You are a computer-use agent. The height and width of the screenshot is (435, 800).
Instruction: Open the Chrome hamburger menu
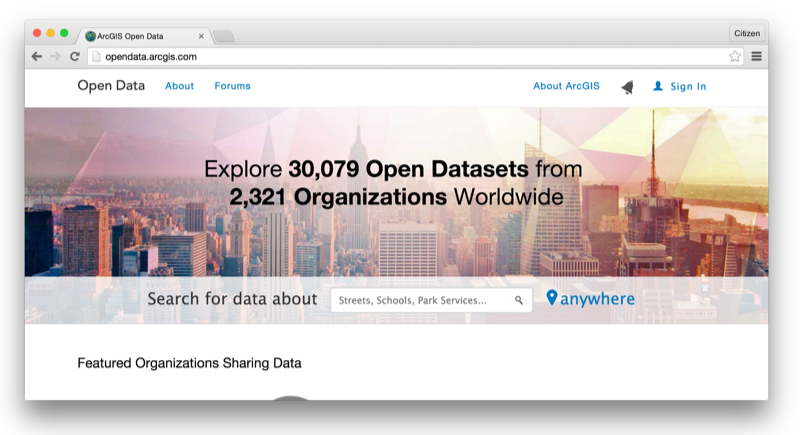click(x=757, y=56)
